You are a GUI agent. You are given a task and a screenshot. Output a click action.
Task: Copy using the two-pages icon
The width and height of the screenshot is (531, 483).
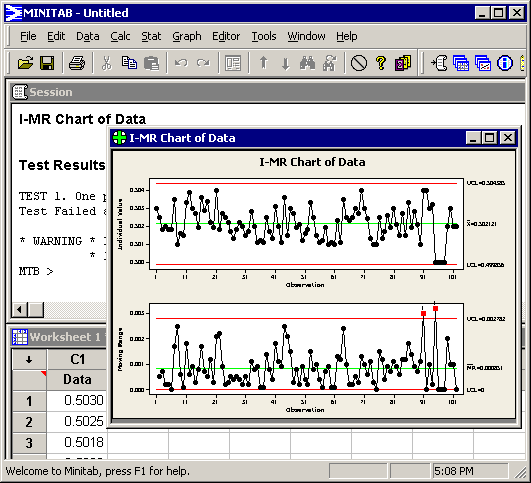(129, 63)
